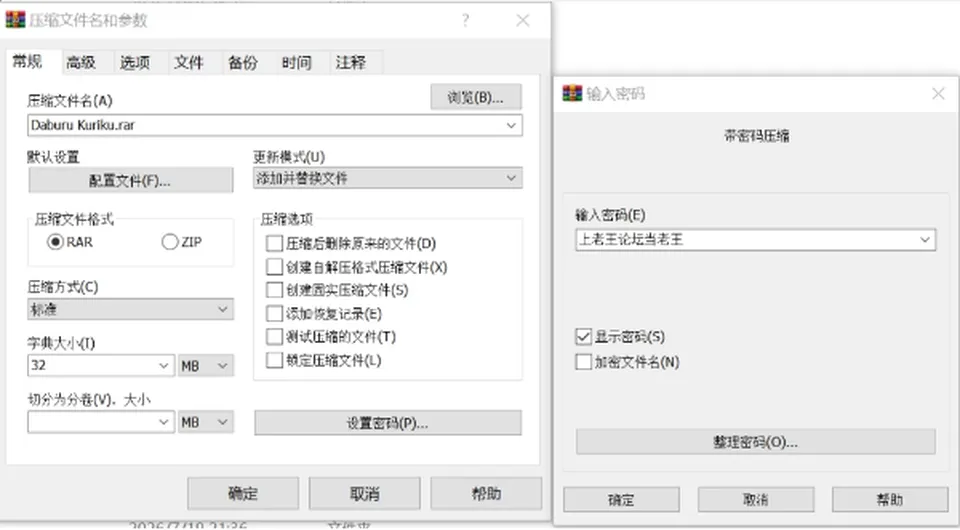Click the 整理密码(O)... button
This screenshot has width=960, height=530.
point(756,441)
